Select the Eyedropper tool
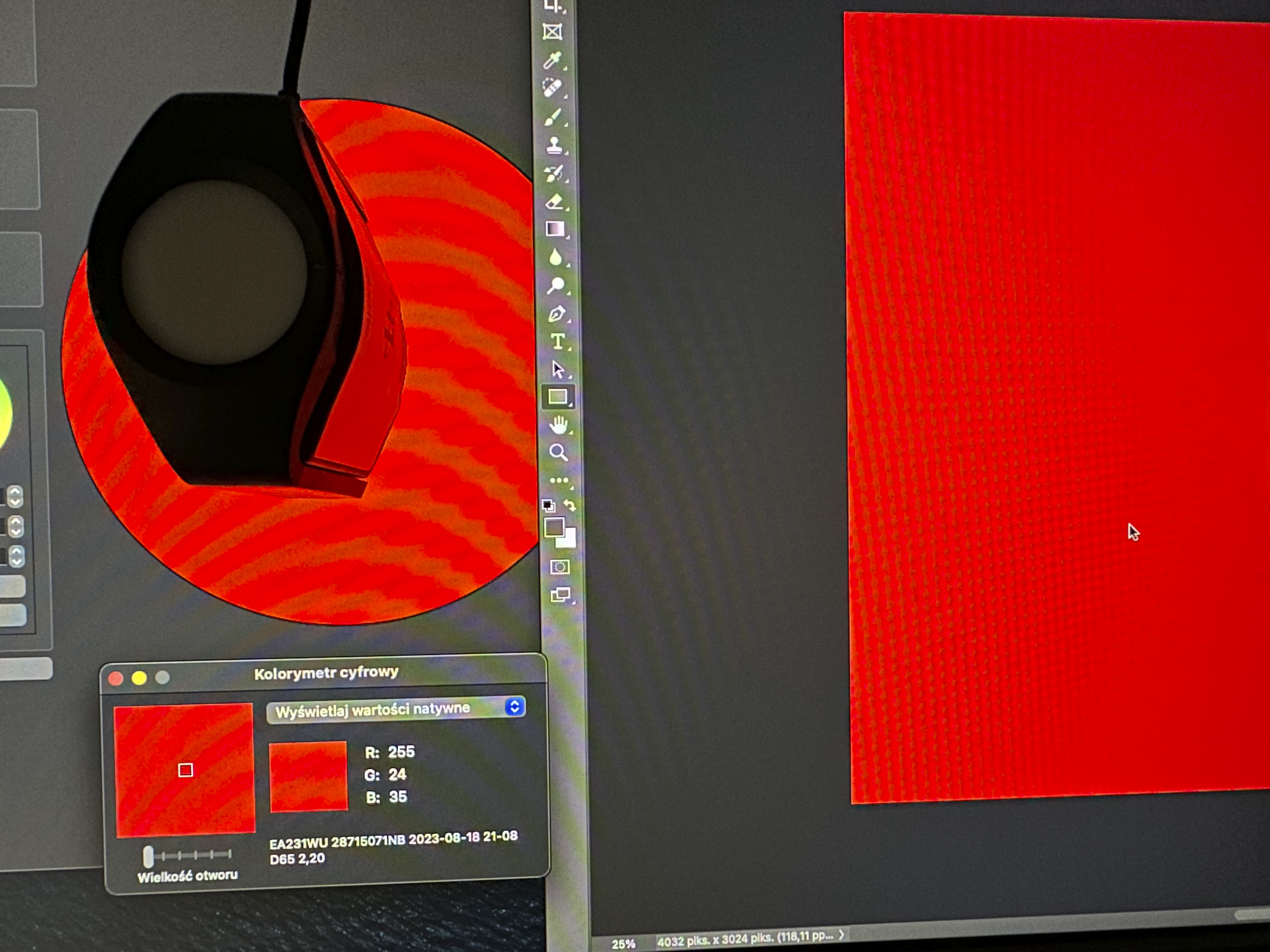Screen dimensions: 1270x952 pyautogui.click(x=552, y=60)
